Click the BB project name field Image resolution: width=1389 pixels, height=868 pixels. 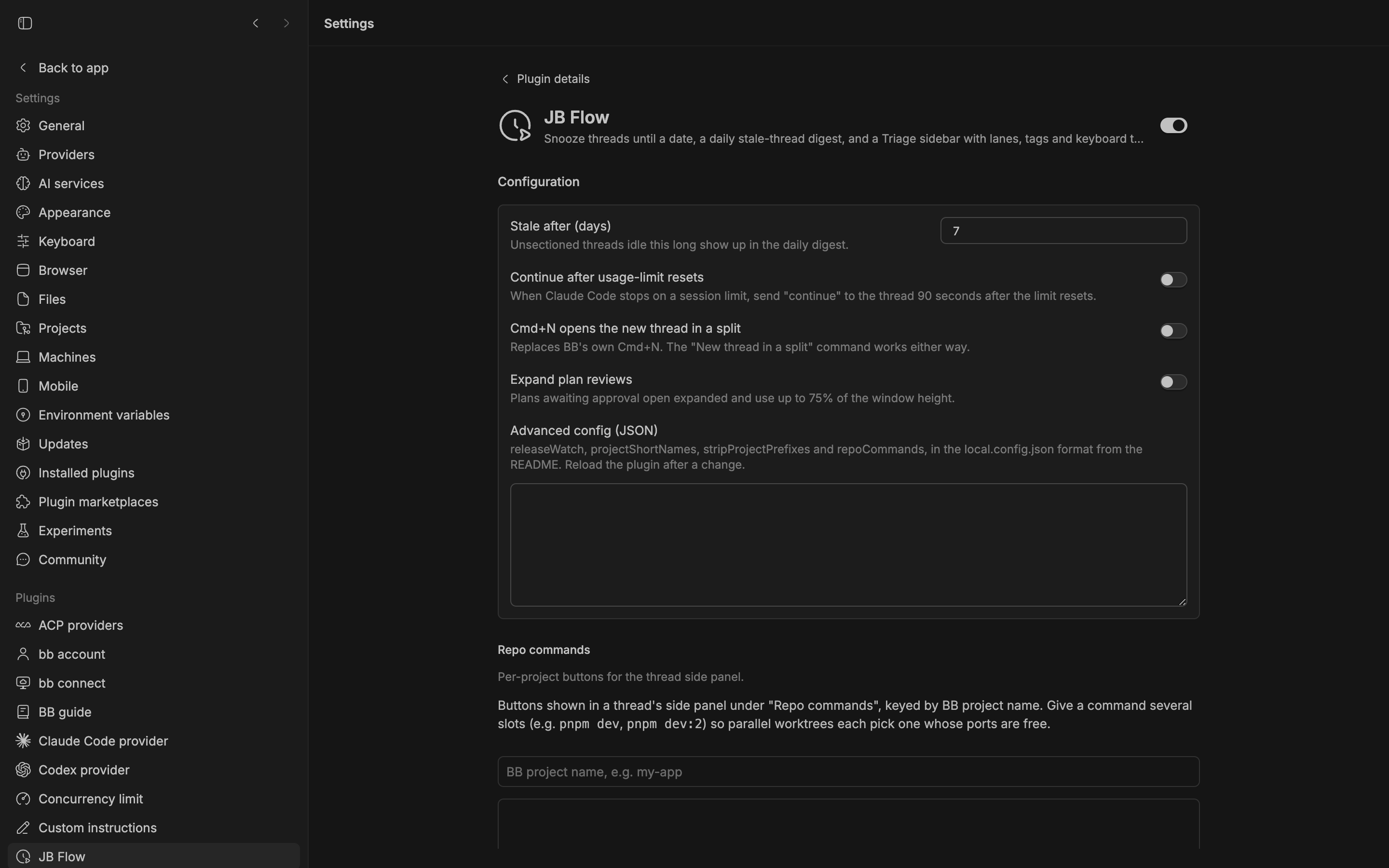click(848, 772)
